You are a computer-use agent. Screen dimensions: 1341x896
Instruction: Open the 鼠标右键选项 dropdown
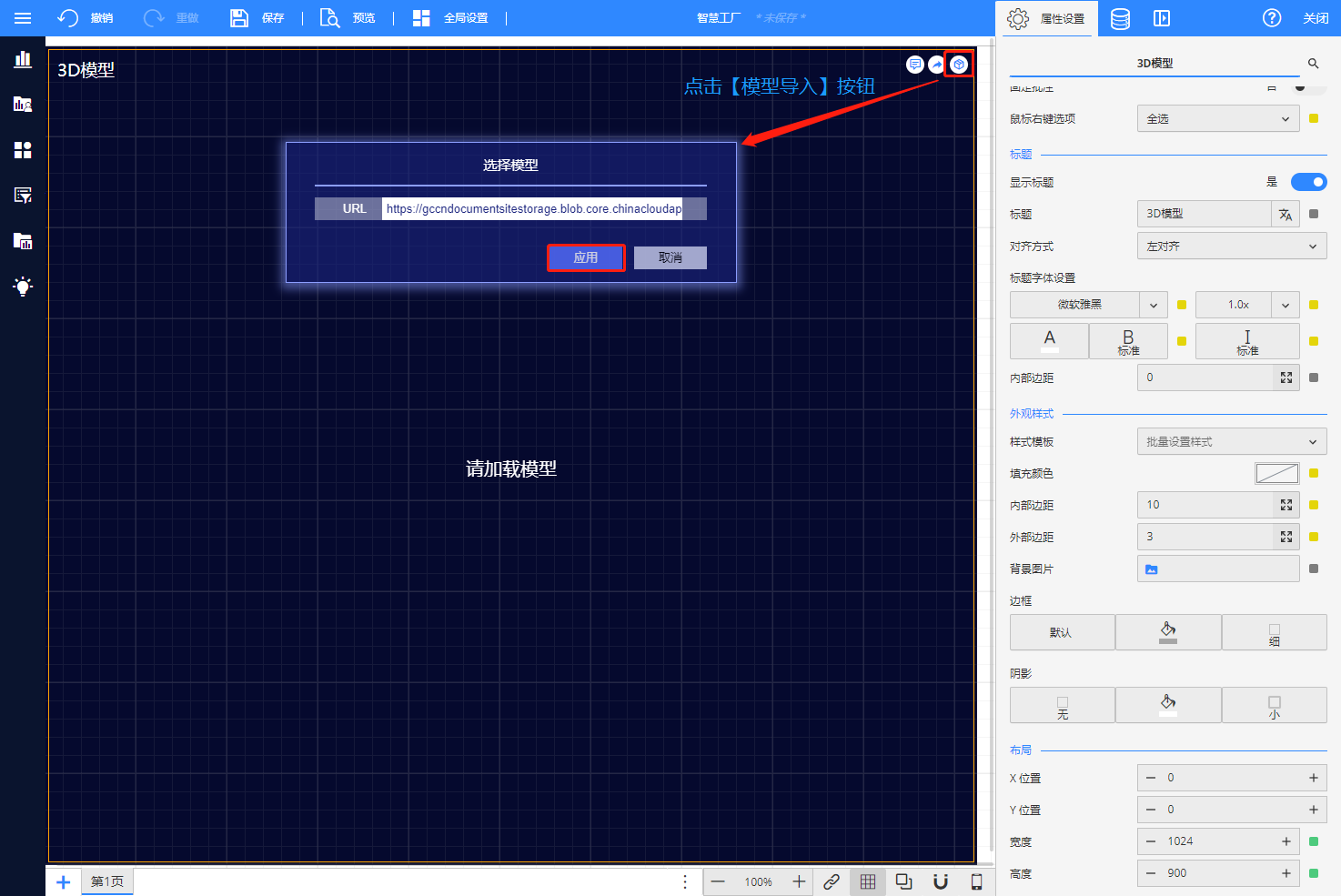tap(1217, 119)
